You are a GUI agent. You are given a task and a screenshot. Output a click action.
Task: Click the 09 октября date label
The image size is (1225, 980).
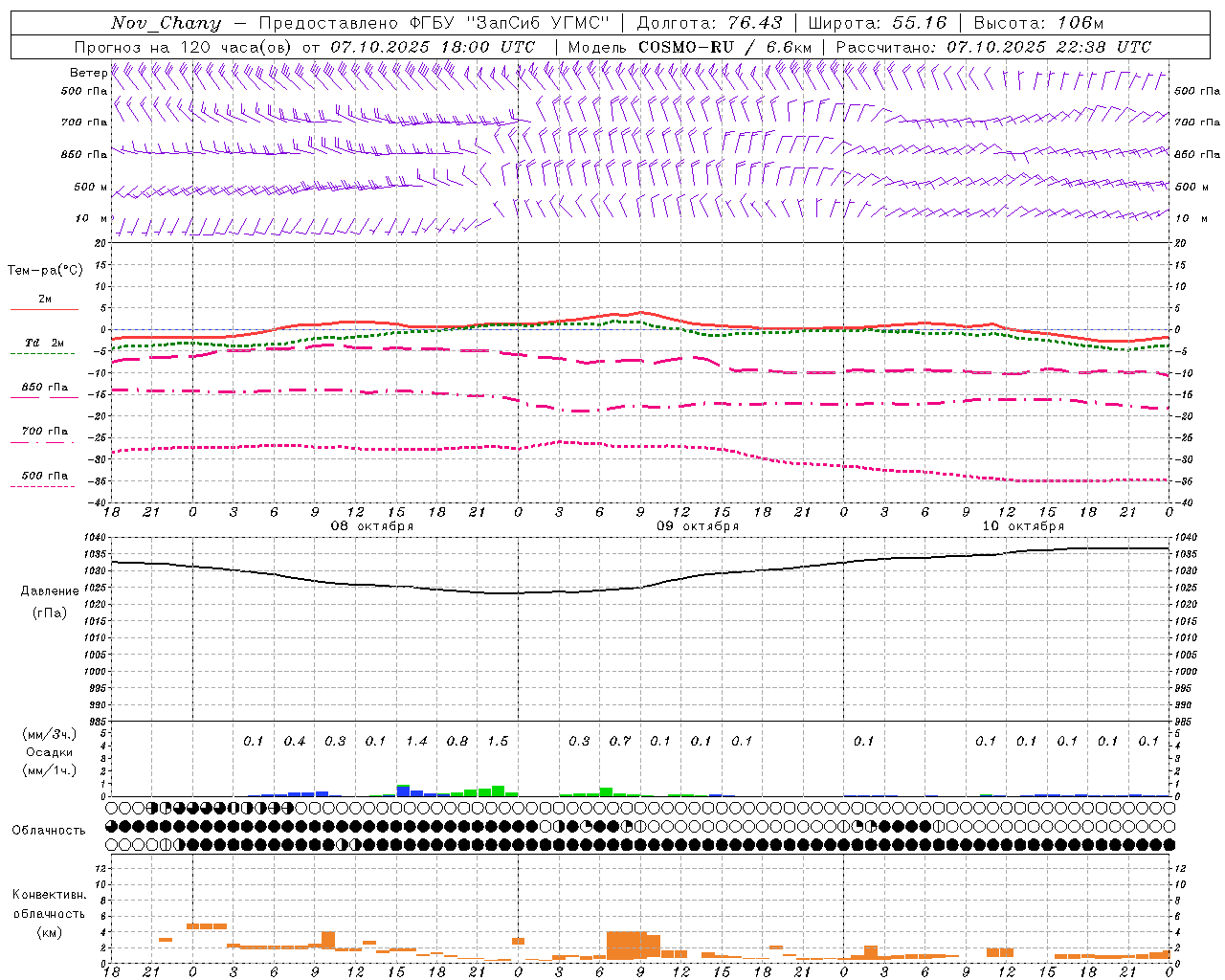click(x=698, y=526)
